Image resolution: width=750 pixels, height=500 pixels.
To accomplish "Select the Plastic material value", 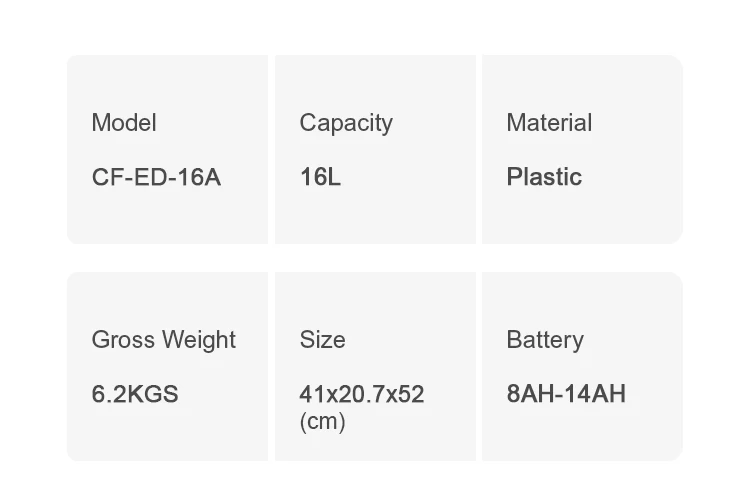I will 544,178.
